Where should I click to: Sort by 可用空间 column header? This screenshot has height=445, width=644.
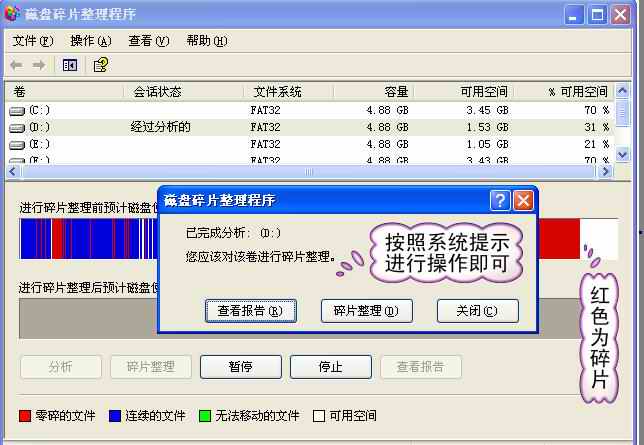pyautogui.click(x=464, y=92)
